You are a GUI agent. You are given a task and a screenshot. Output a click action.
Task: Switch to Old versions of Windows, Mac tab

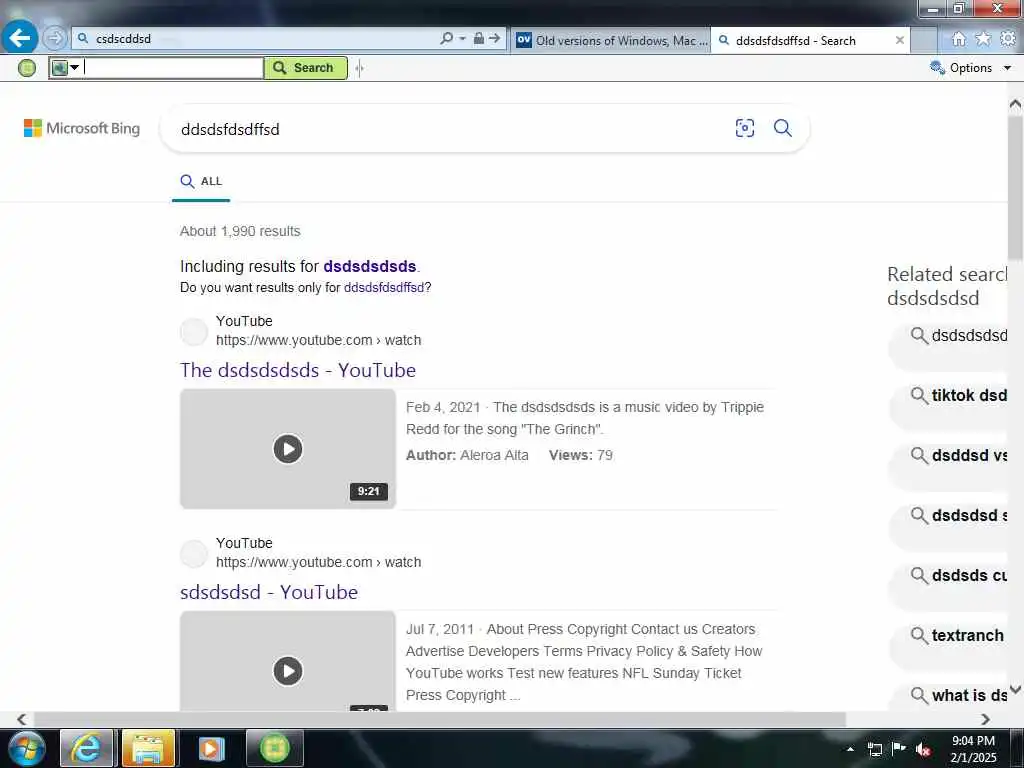[x=612, y=40]
